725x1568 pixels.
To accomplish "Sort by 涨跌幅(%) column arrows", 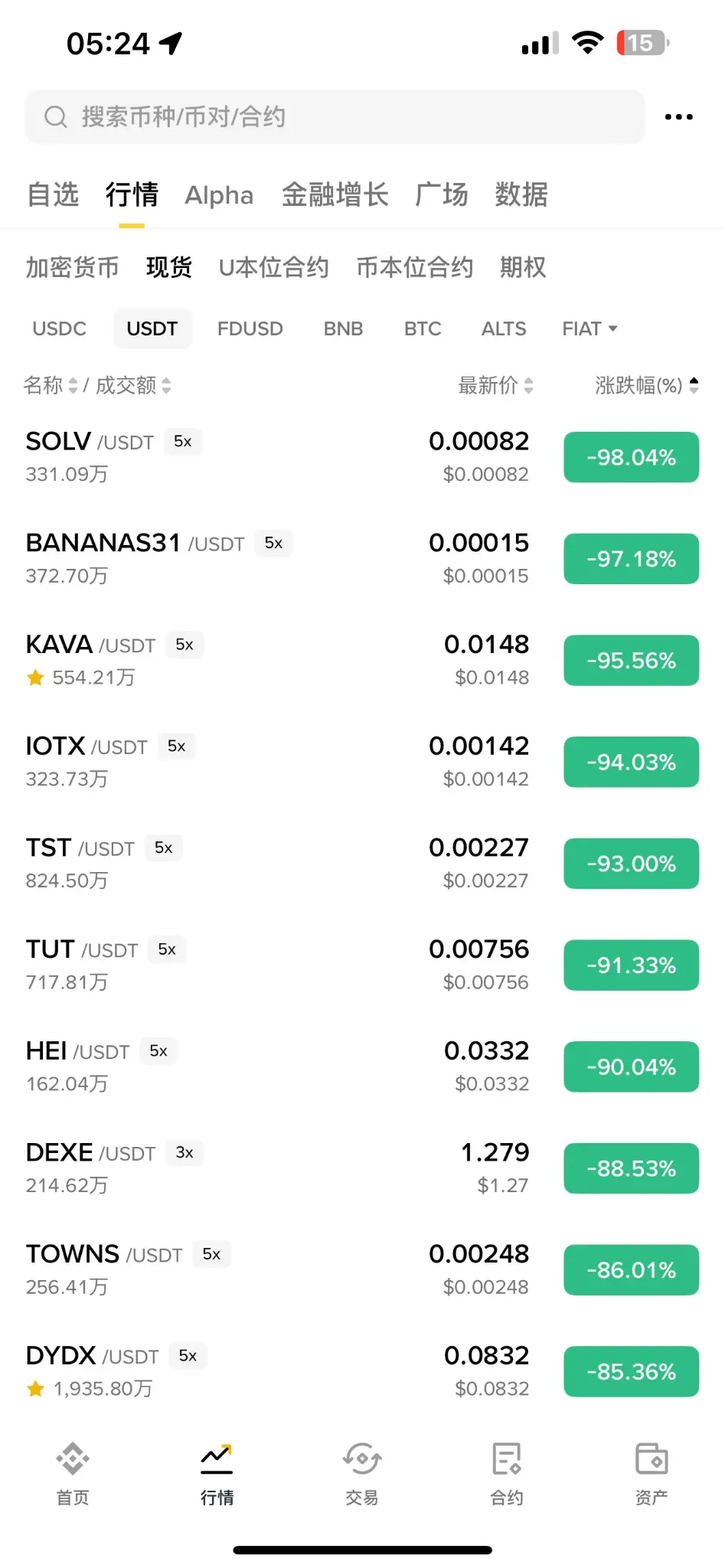I will tap(694, 385).
